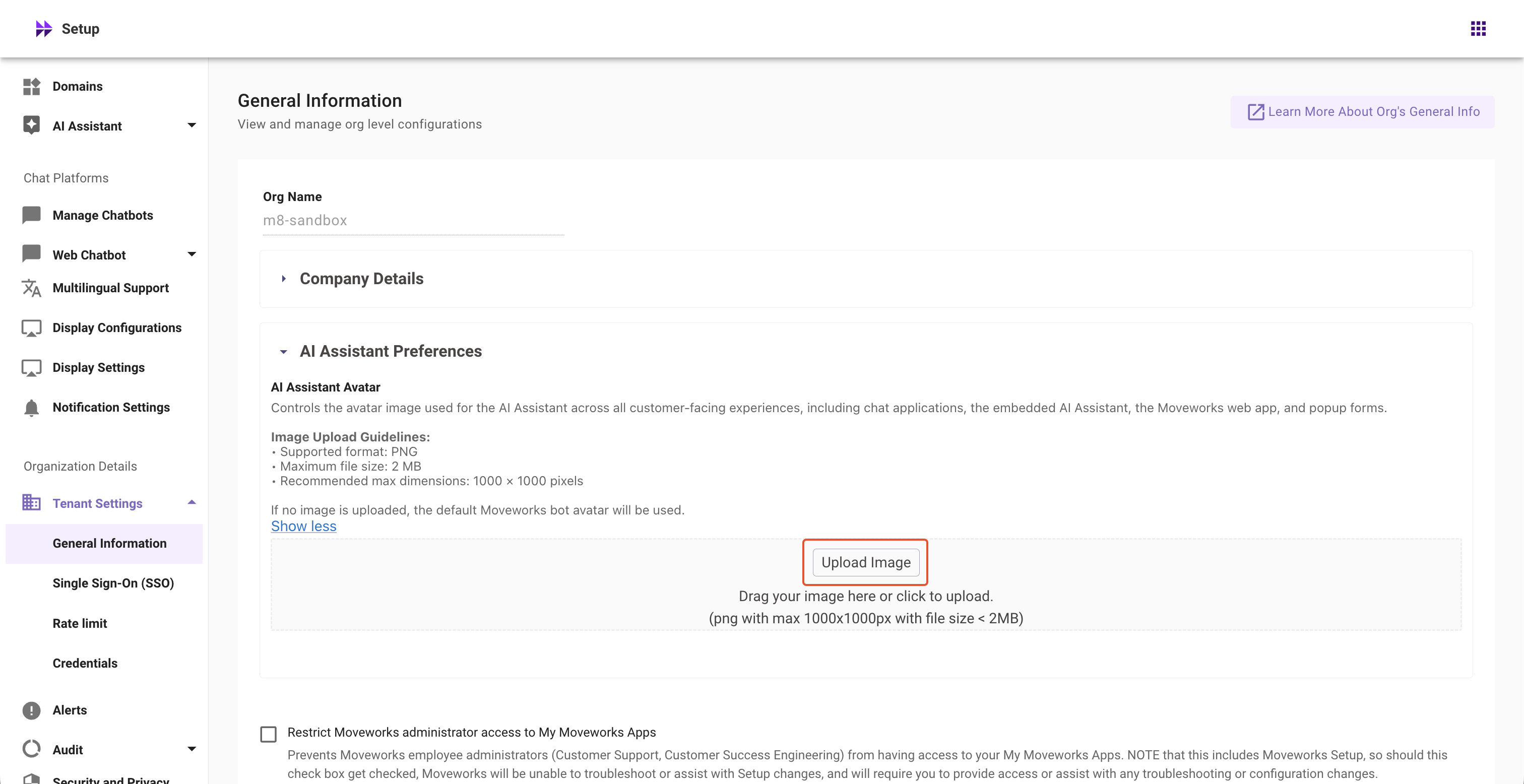Expand the Web Chatbot sidebar dropdown

[192, 254]
